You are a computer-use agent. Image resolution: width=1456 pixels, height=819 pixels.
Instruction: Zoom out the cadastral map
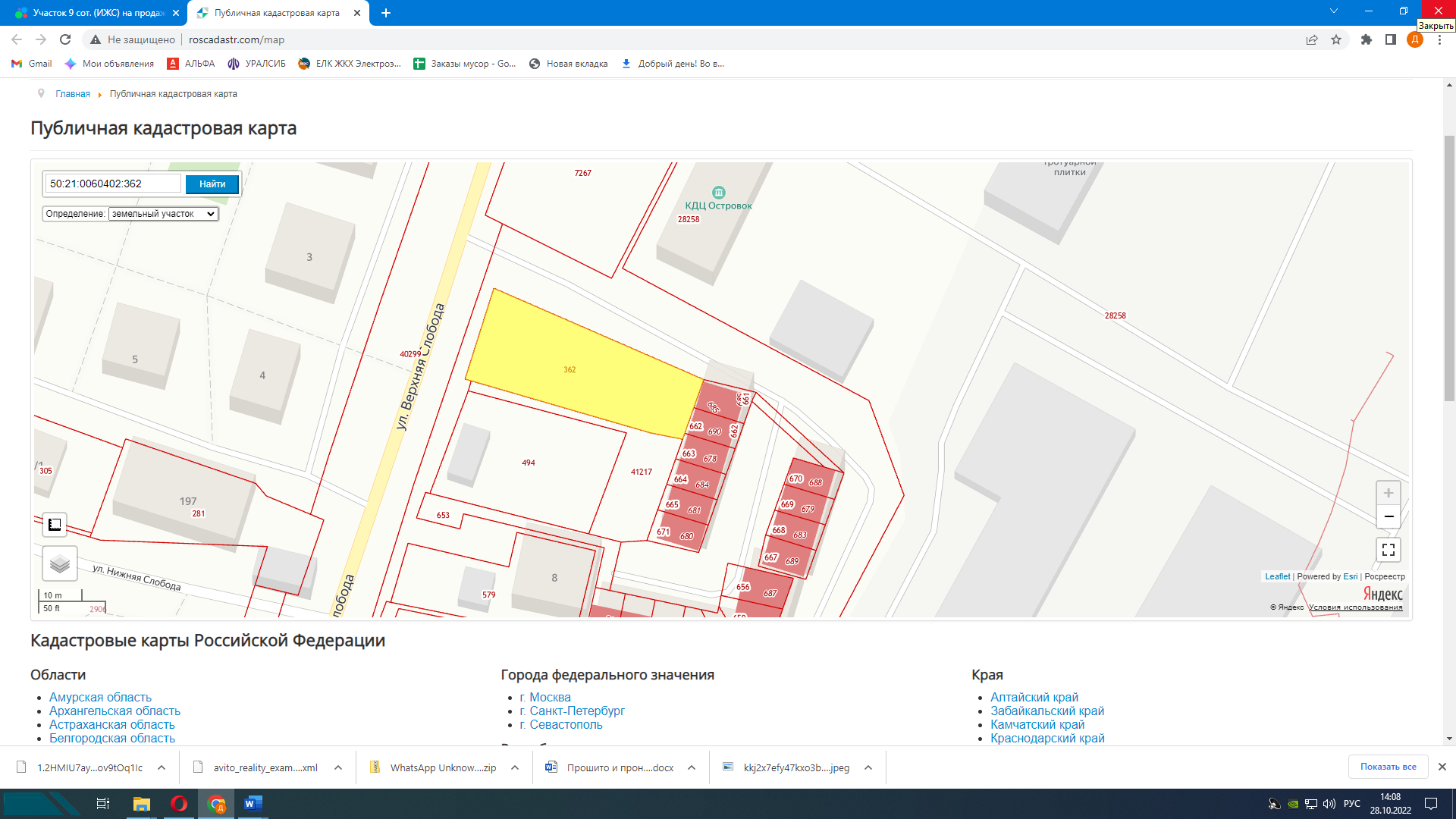pos(1388,516)
